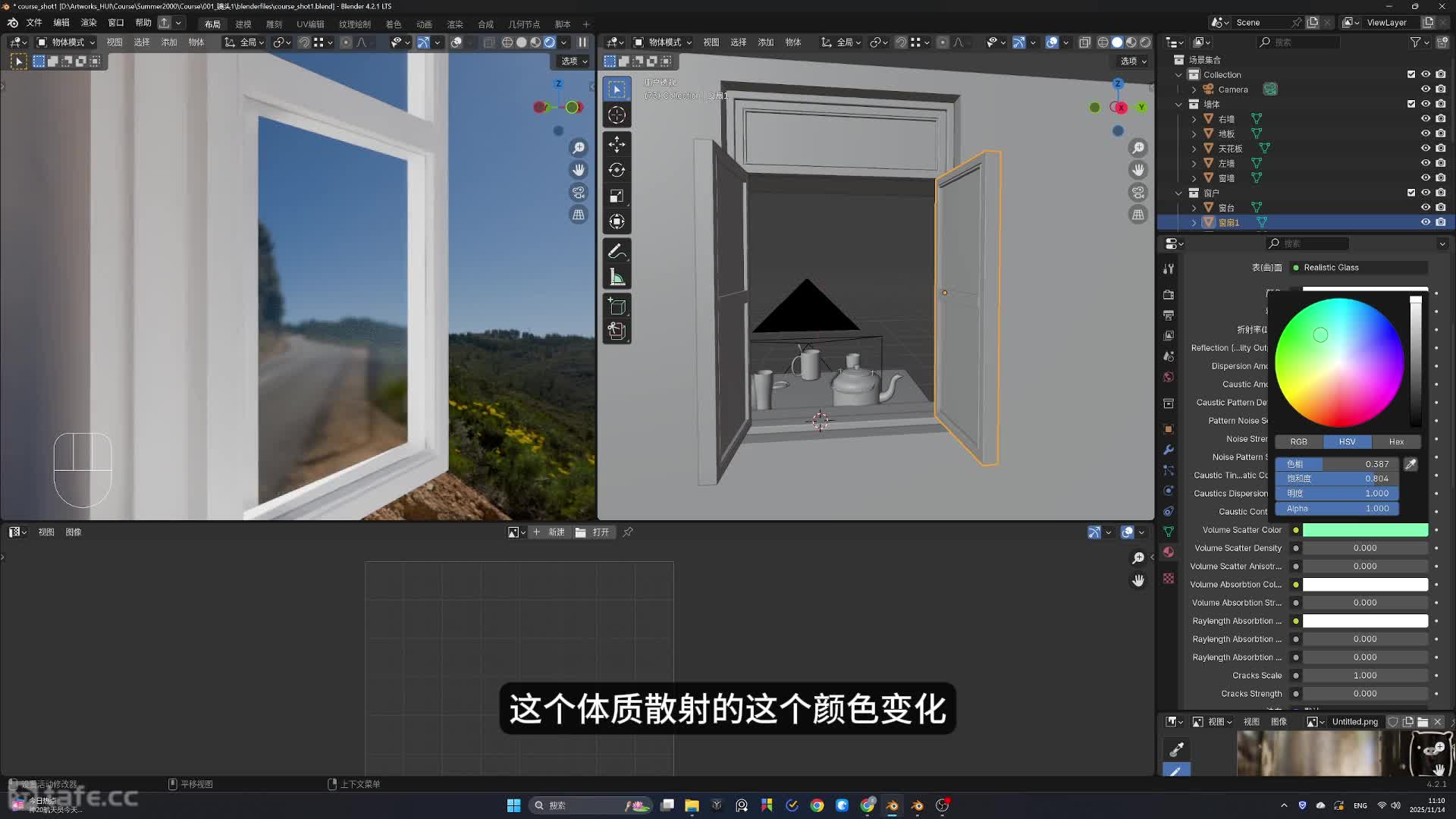Collapse the 窗户 collection
The height and width of the screenshot is (819, 1456).
(x=1179, y=193)
